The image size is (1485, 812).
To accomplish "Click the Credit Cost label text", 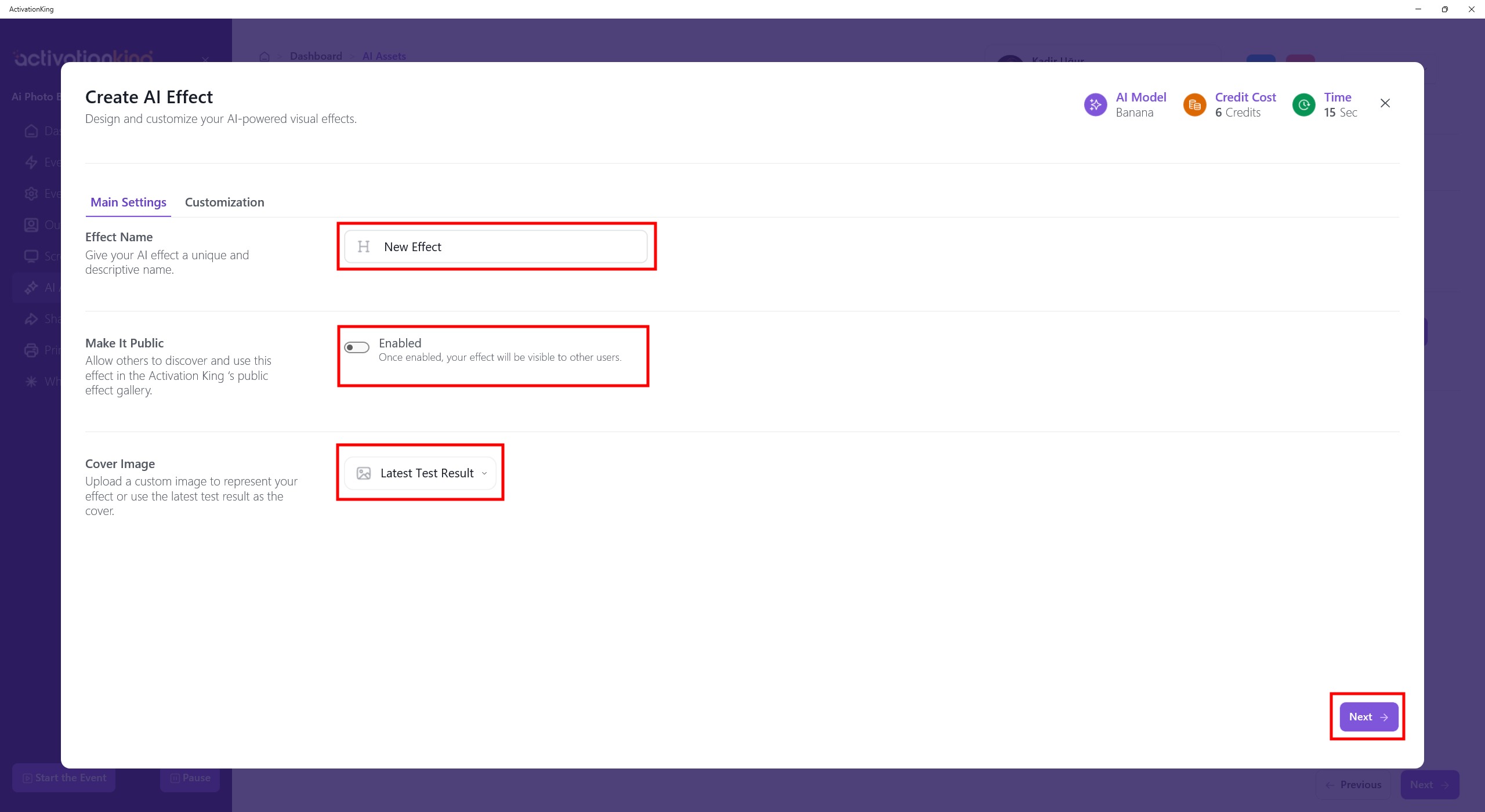I will tap(1245, 97).
